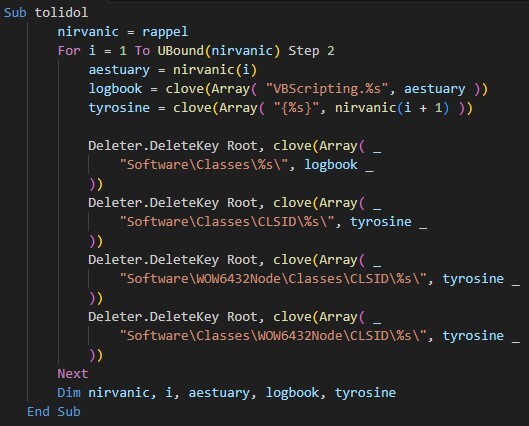
Task: Click the procedure name "tolidol"
Action: [61, 13]
